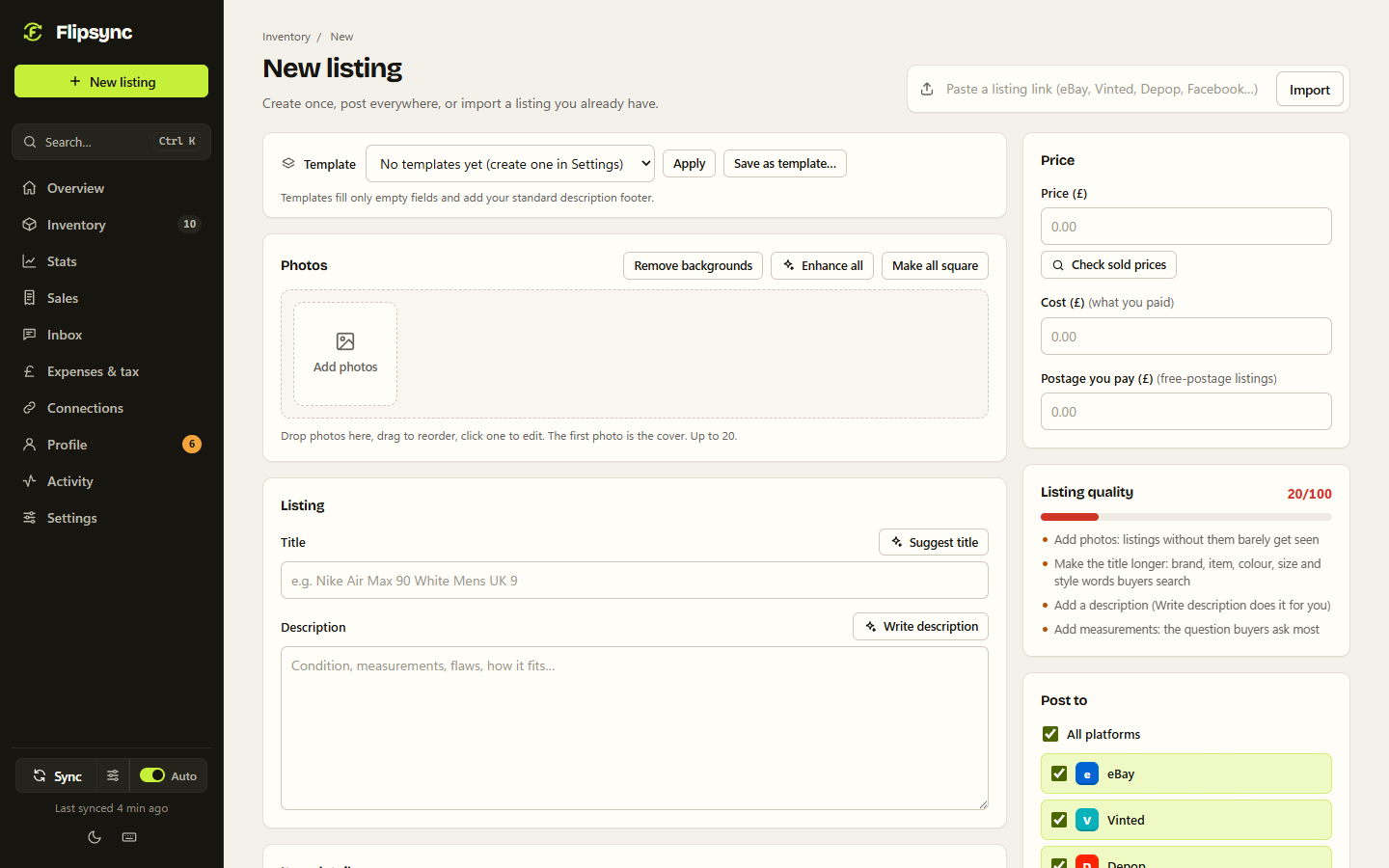Uncheck the Vinted checkbox
The height and width of the screenshot is (868, 1389).
[1059, 820]
